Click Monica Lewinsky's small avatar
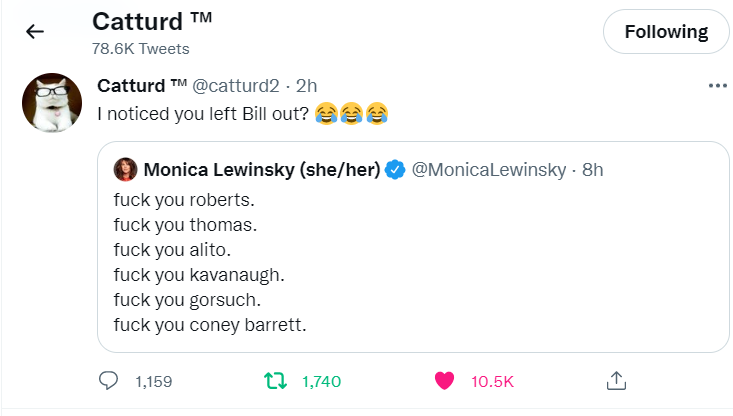 125,169
